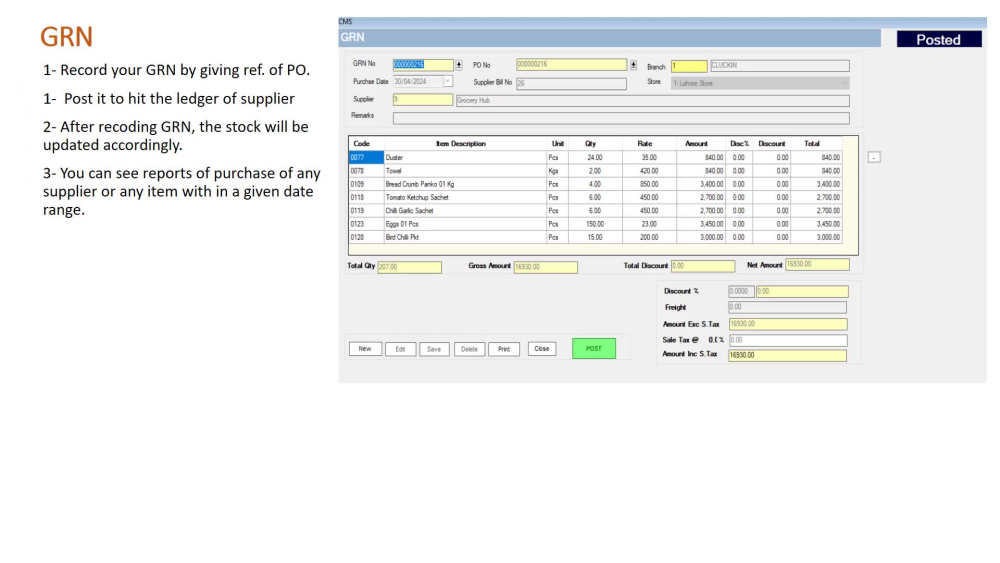Click the Close button

pyautogui.click(x=541, y=349)
